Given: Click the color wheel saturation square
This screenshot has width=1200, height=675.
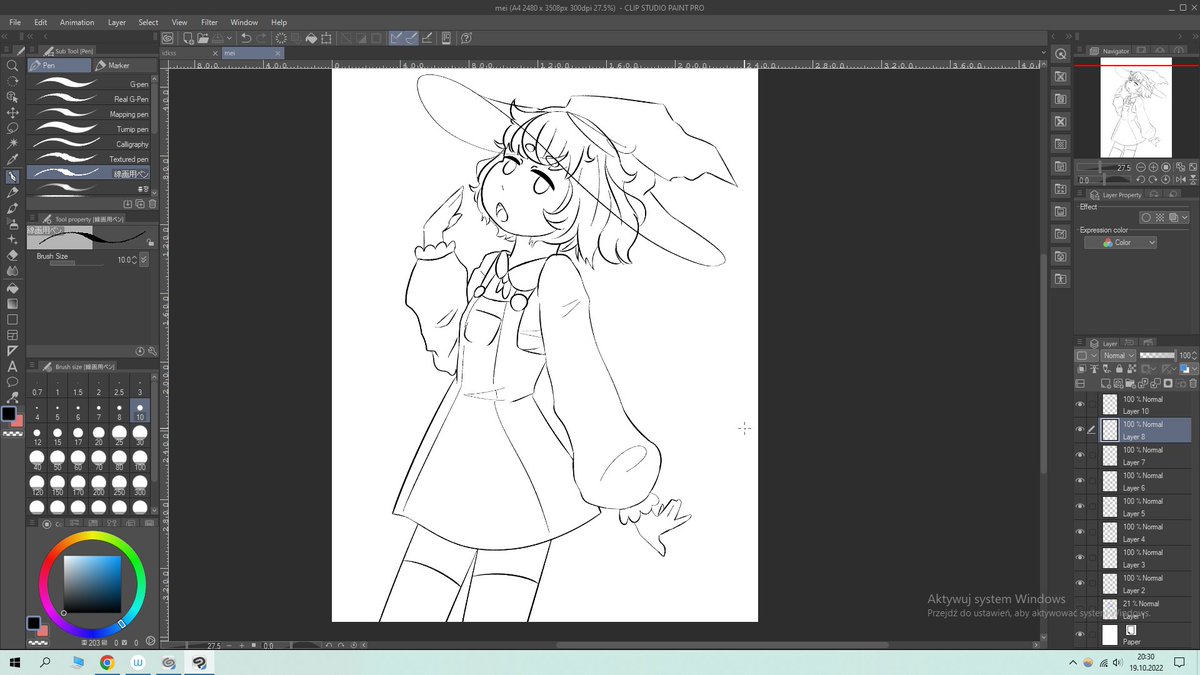Looking at the screenshot, I should click(x=92, y=583).
